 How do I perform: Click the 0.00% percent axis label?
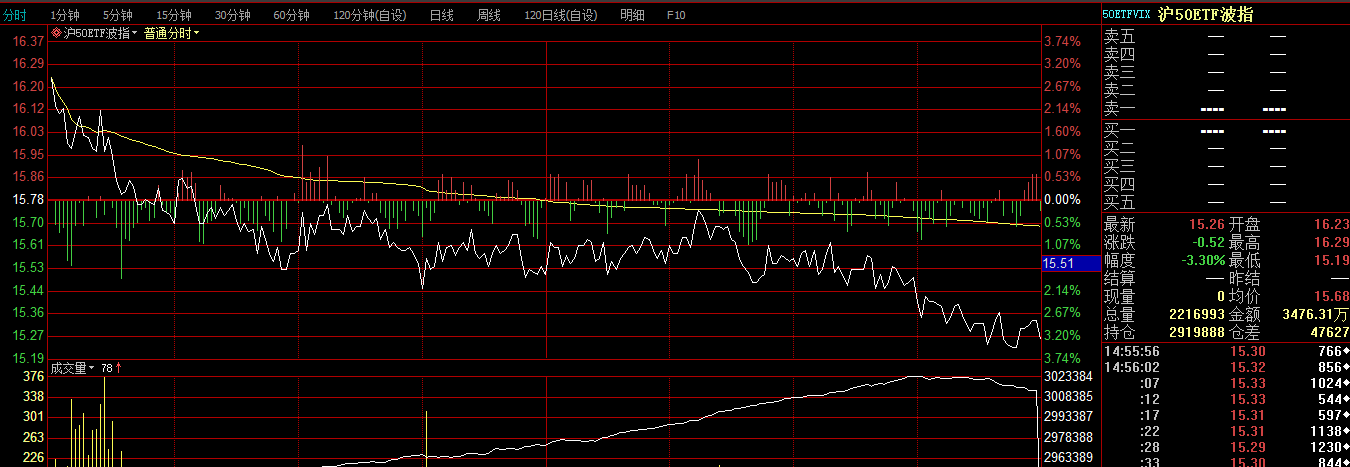(x=1062, y=199)
